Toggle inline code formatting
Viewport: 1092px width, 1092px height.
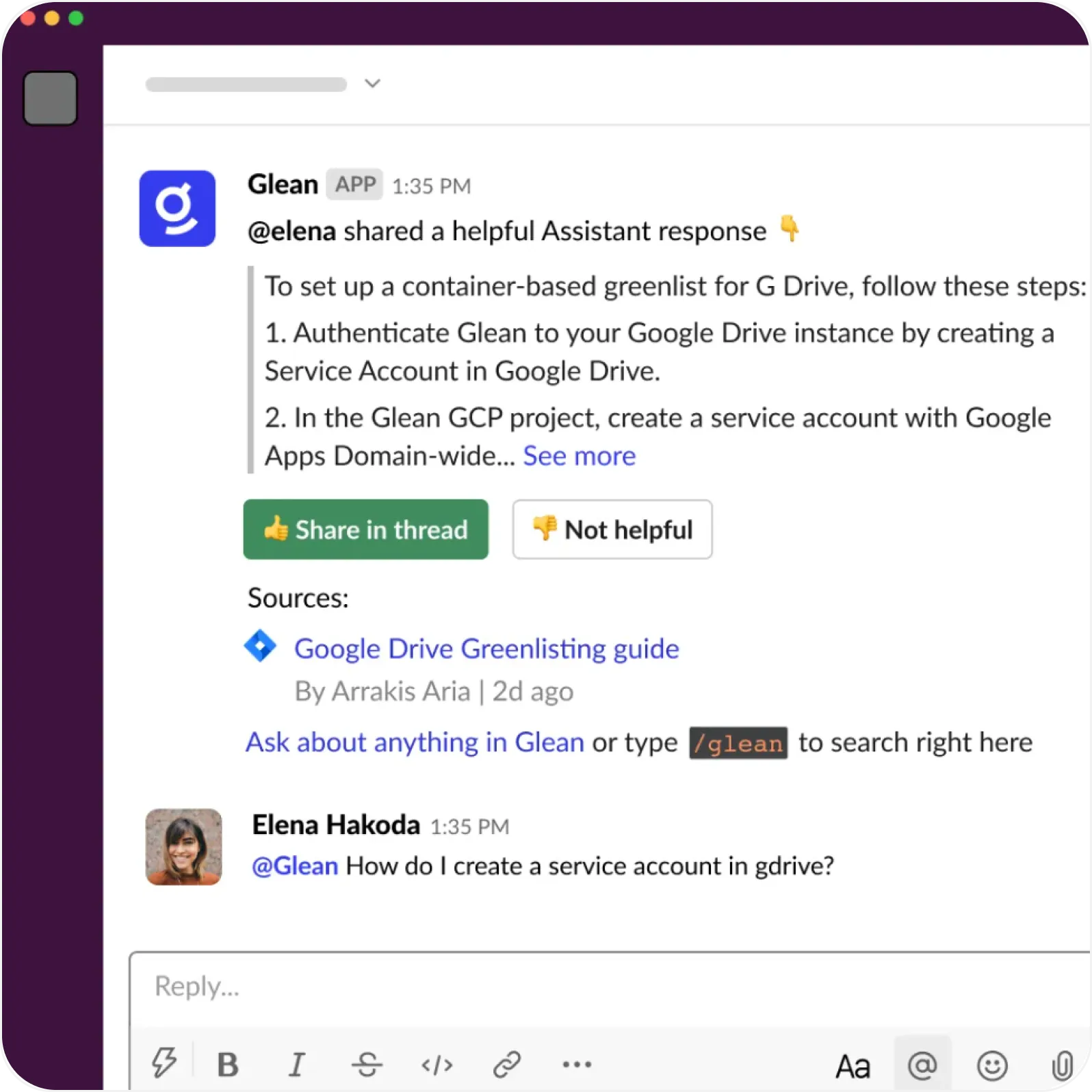(x=437, y=1065)
